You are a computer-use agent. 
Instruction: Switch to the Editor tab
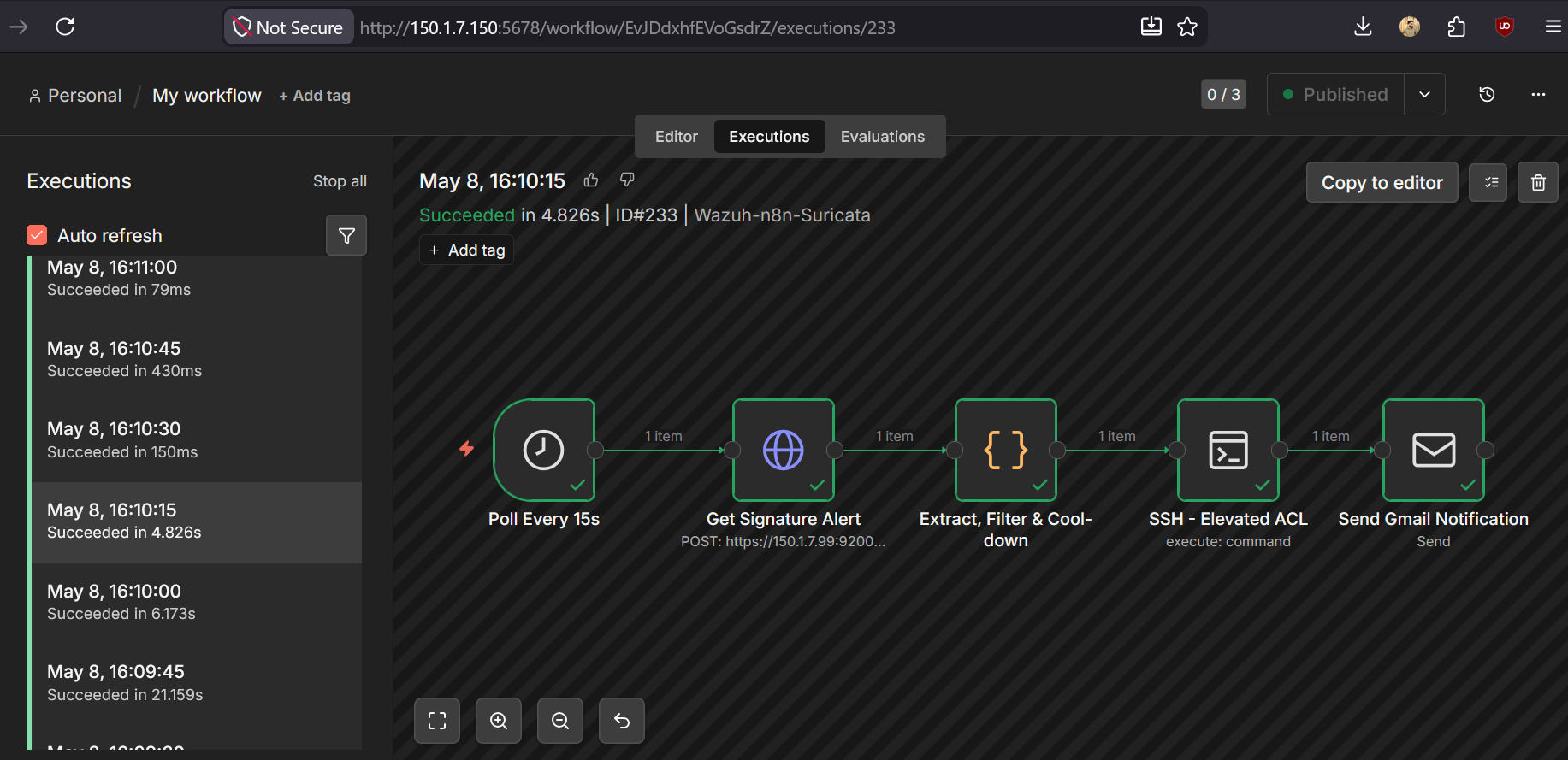point(676,137)
